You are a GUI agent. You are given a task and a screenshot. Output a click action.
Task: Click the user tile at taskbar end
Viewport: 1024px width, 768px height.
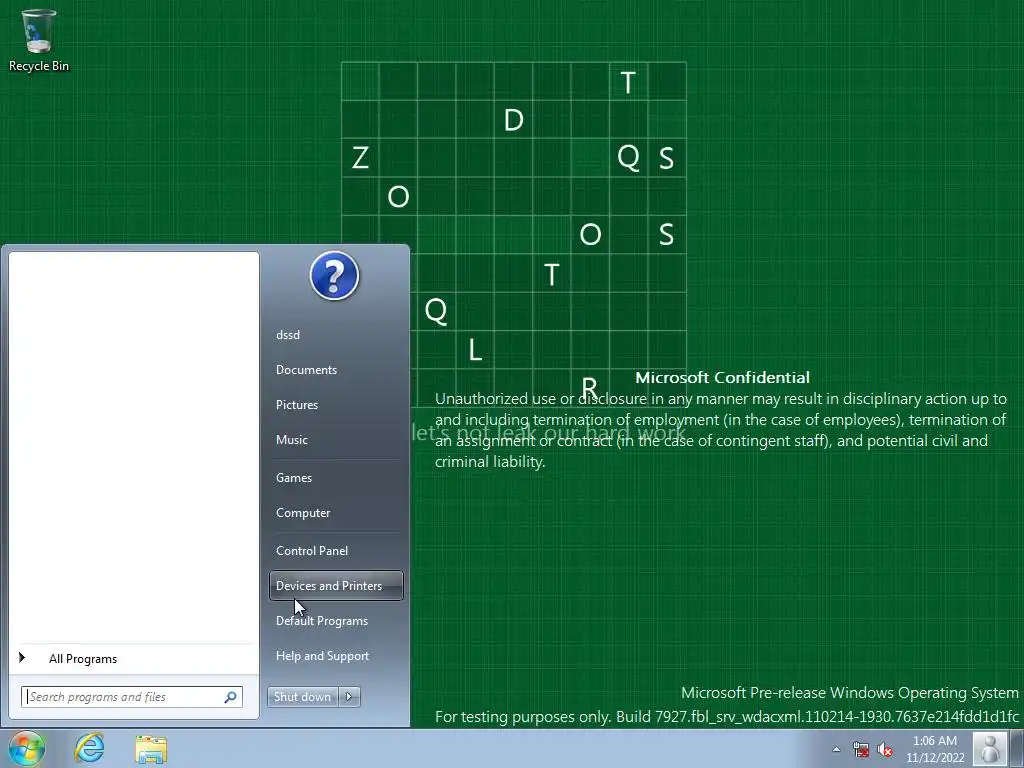pyautogui.click(x=990, y=748)
